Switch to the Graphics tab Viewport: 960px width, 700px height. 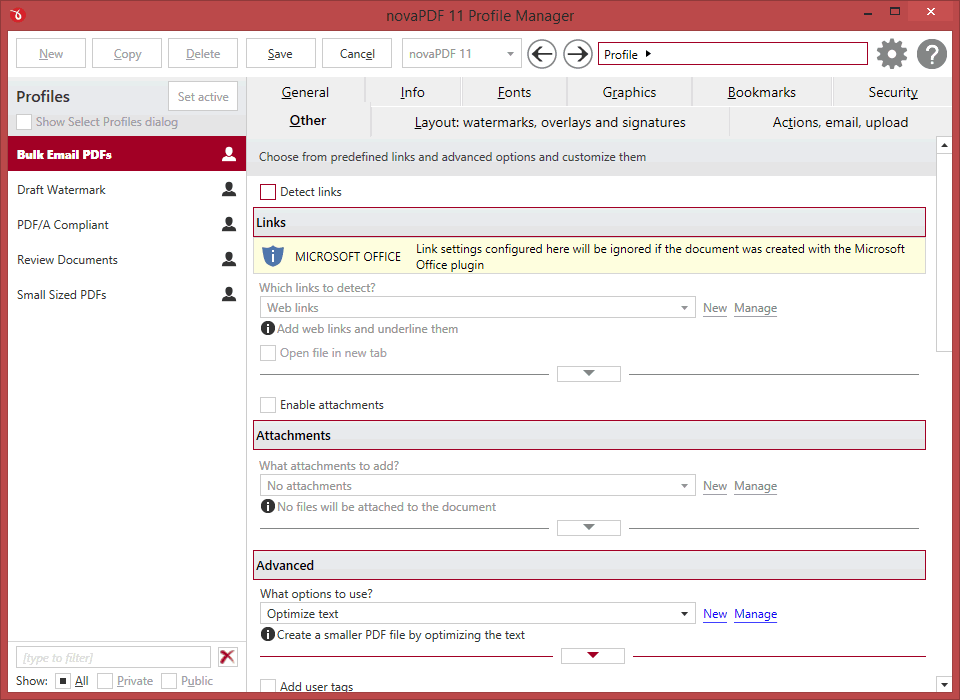point(629,92)
